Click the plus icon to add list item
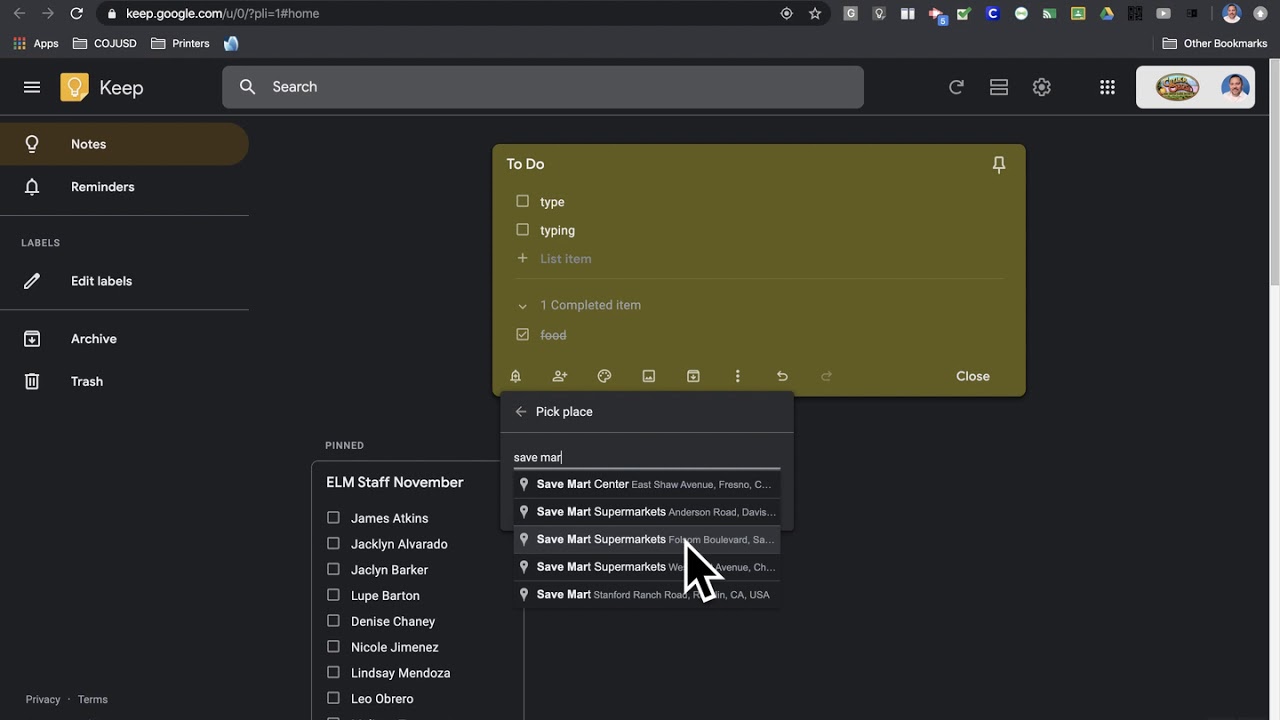 coord(522,259)
